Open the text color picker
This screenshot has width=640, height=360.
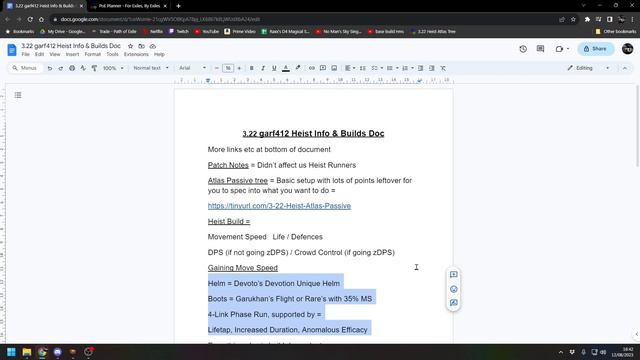(286, 68)
